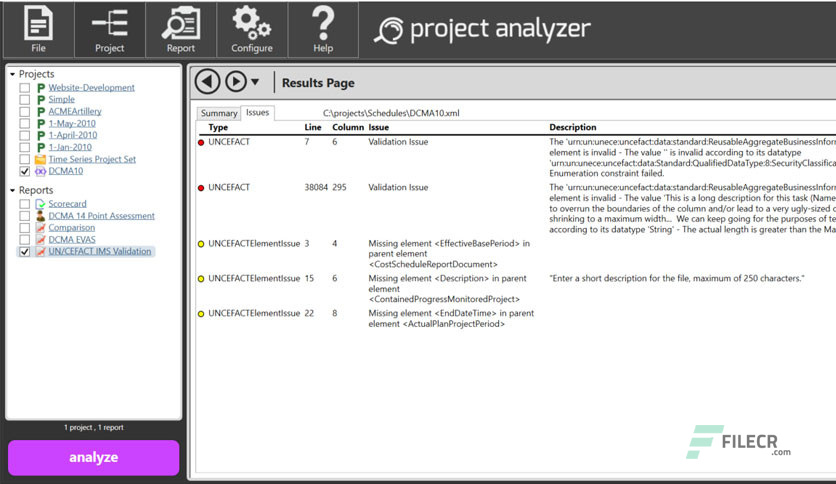Check the 1-April-2010 project checkbox
The width and height of the screenshot is (836, 484).
pyautogui.click(x=25, y=135)
